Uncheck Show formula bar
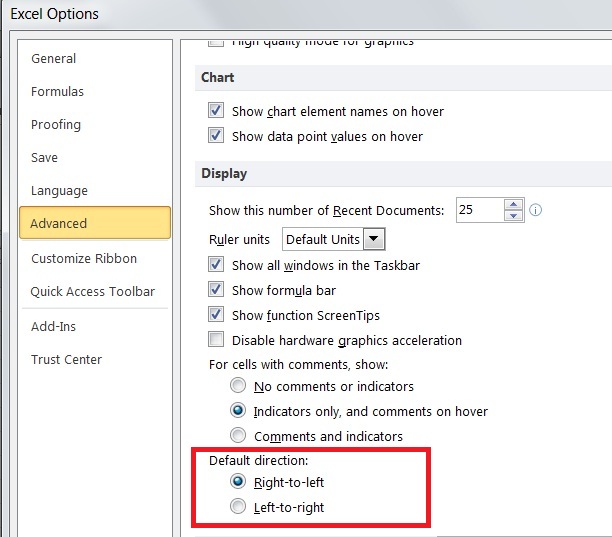 click(216, 289)
